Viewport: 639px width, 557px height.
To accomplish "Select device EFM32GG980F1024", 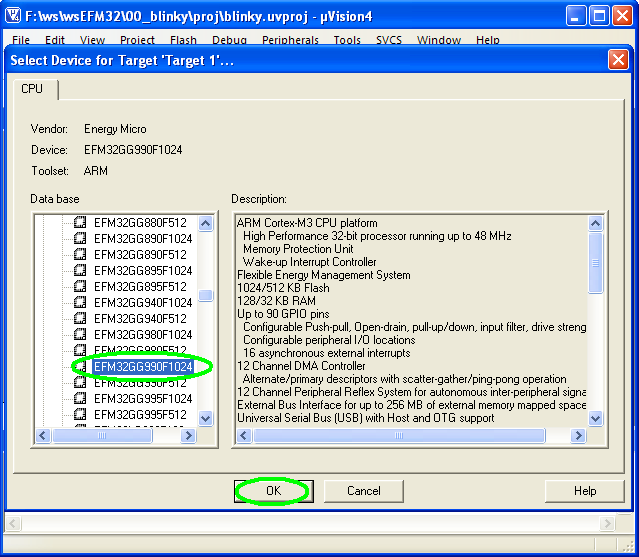I will point(143,335).
